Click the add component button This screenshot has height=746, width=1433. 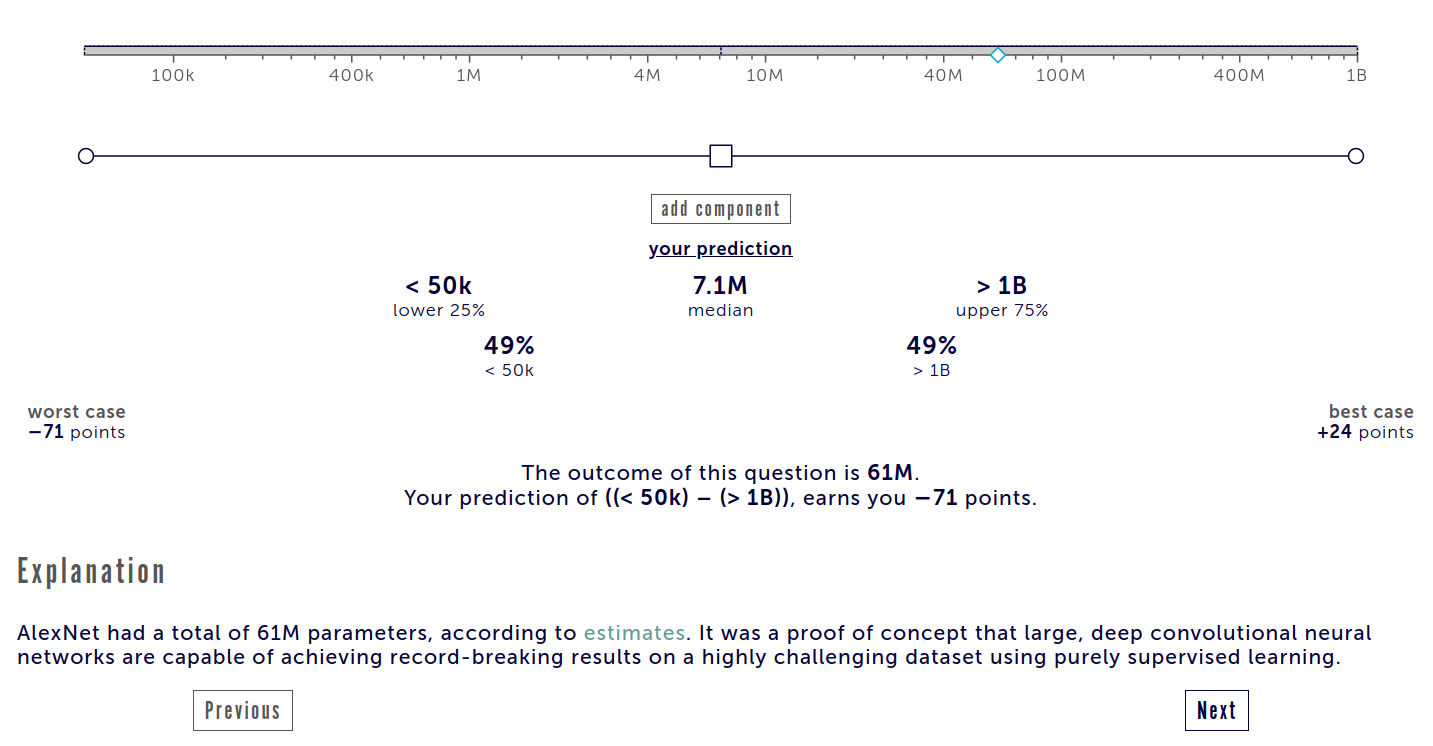(721, 209)
